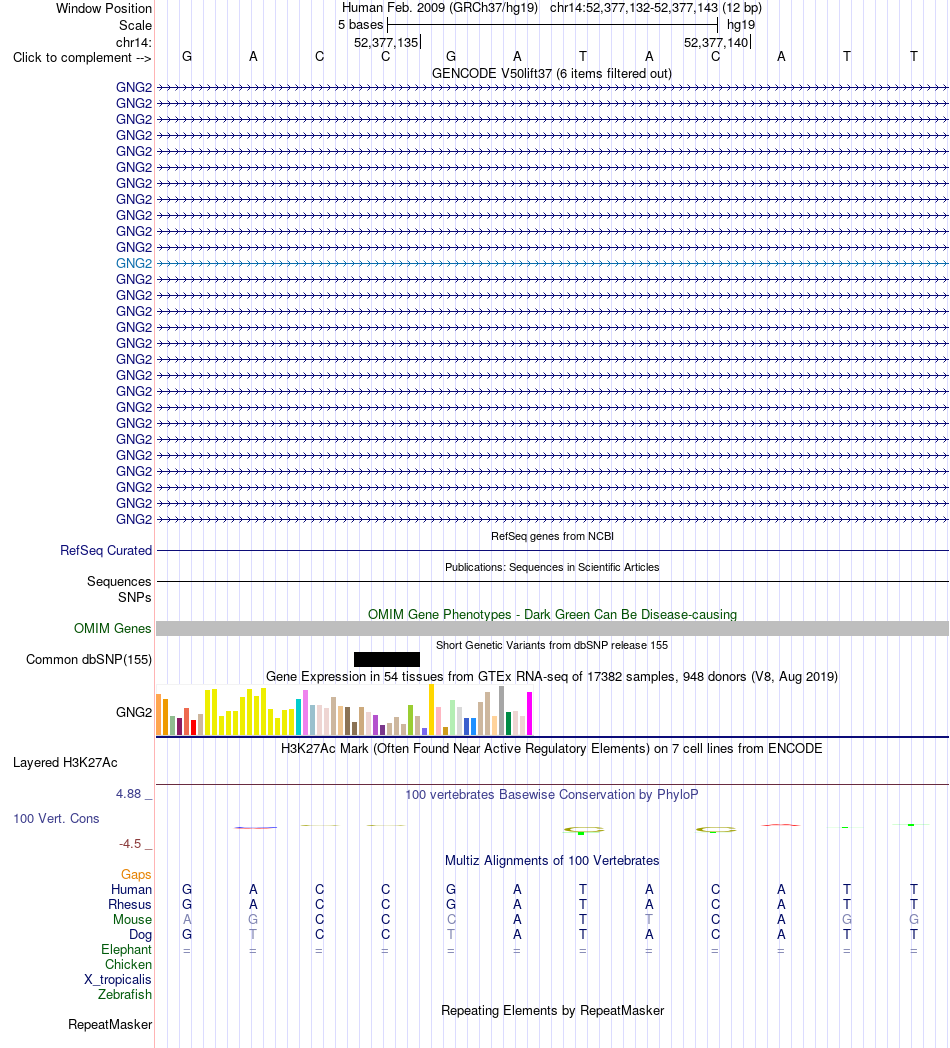
Task: Click the GTEx Gene Expression track title
Action: coord(552,676)
